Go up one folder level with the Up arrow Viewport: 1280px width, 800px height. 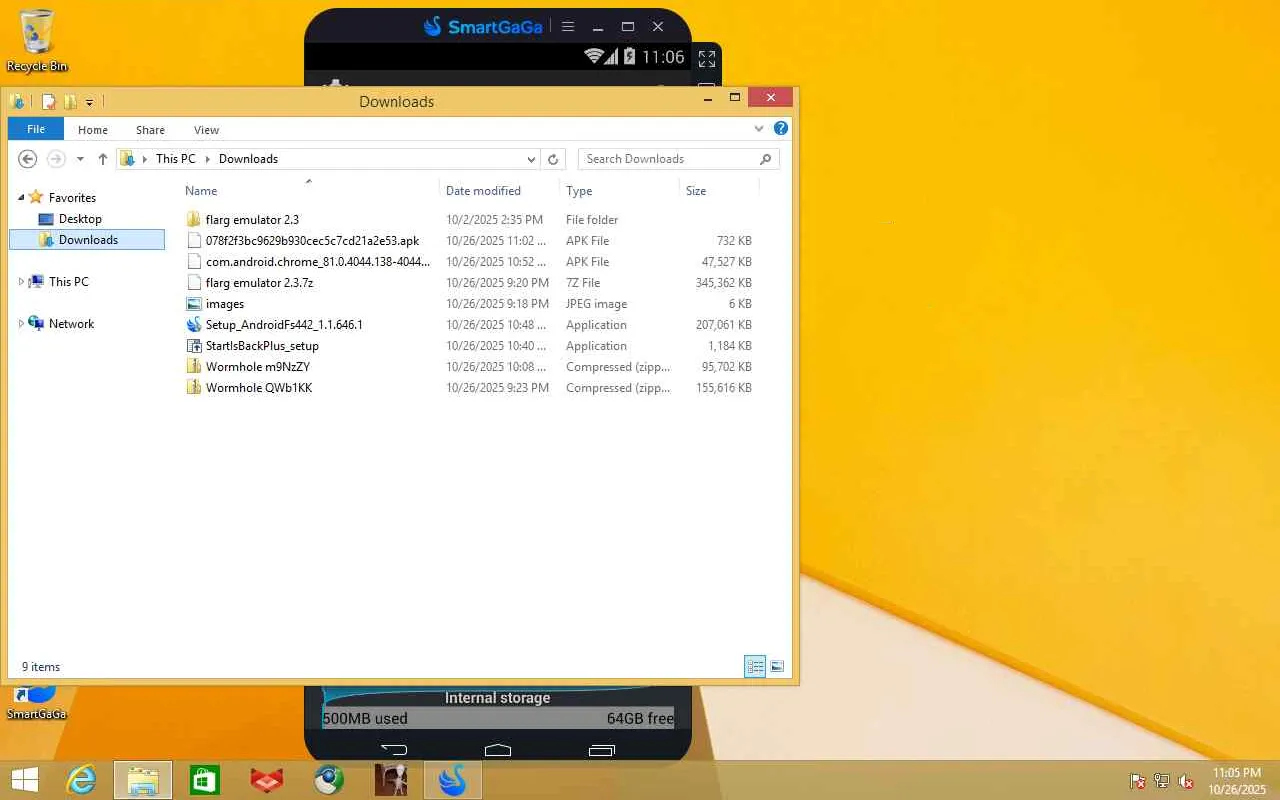click(x=102, y=159)
